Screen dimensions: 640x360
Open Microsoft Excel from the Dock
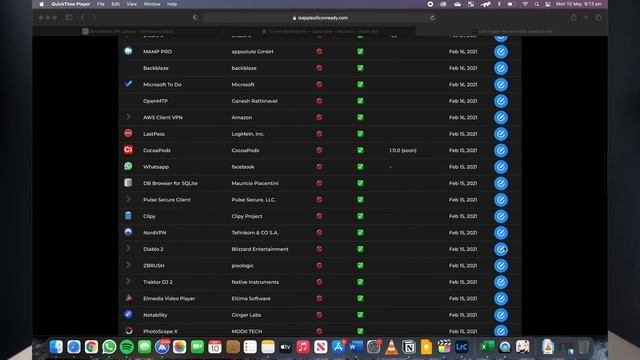pyautogui.click(x=487, y=347)
